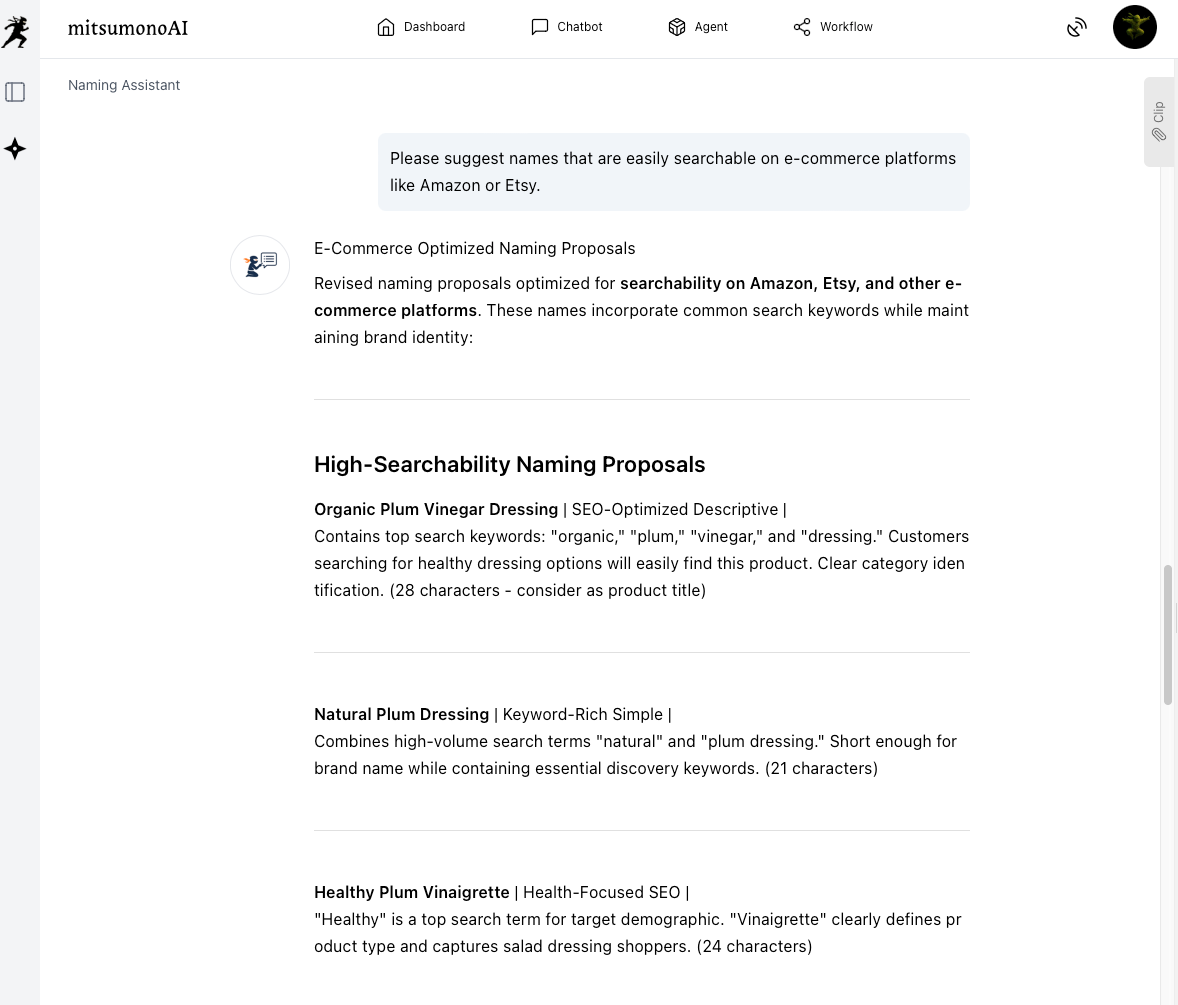Image resolution: width=1178 pixels, height=1005 pixels.
Task: Open the Dashboard tab
Action: (x=421, y=27)
